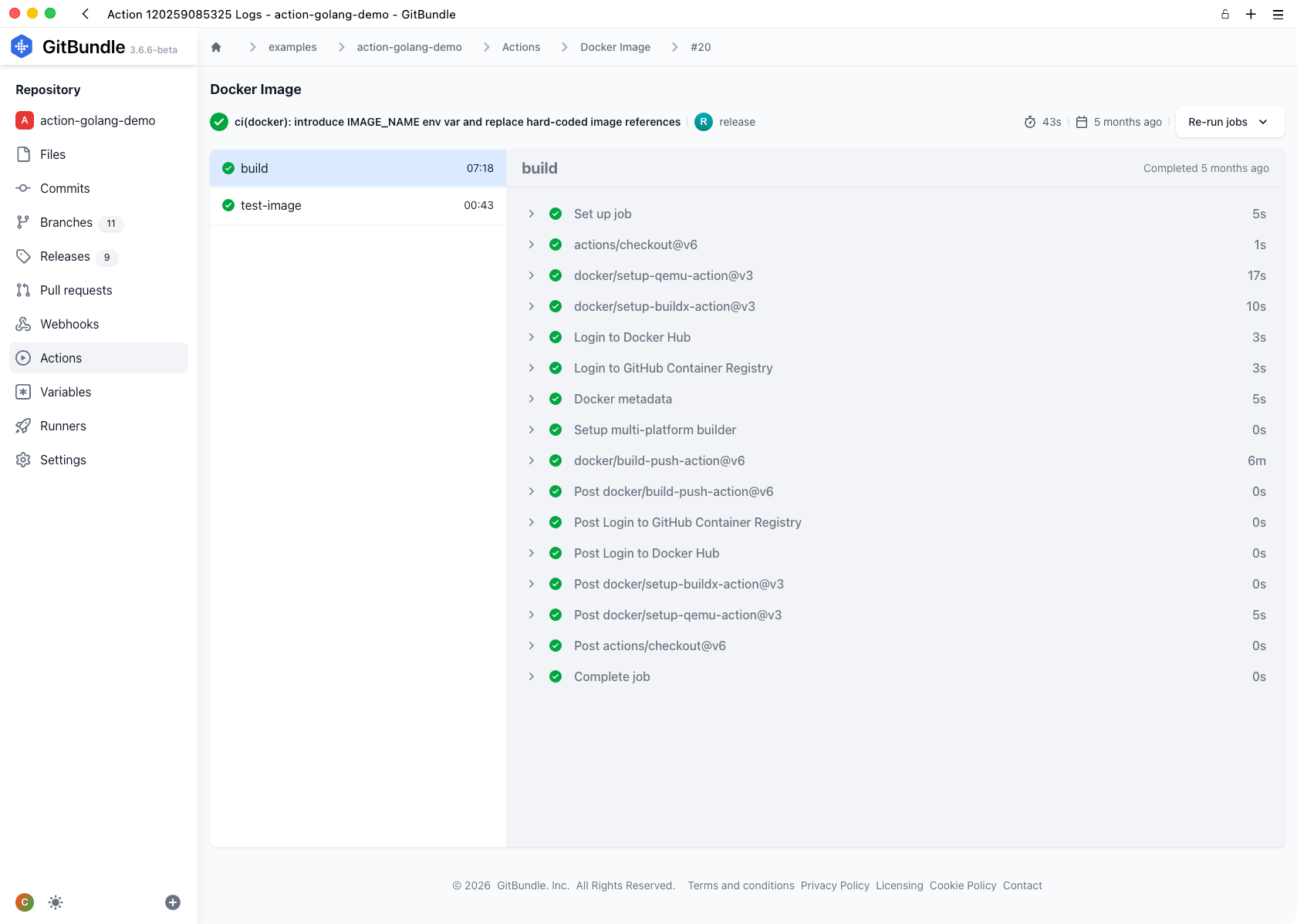Click the stopwatch duration icon
Image resolution: width=1297 pixels, height=924 pixels.
(x=1030, y=122)
